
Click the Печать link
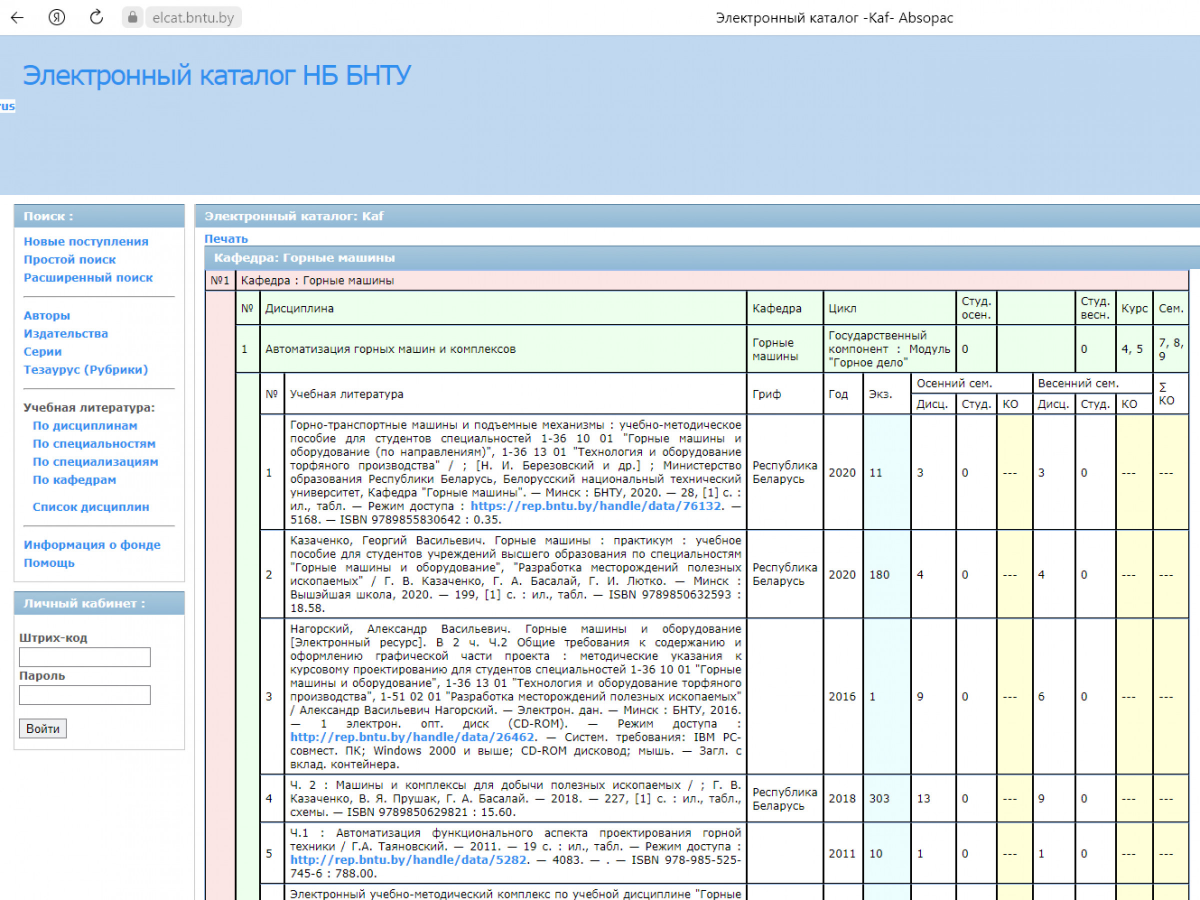click(x=226, y=238)
